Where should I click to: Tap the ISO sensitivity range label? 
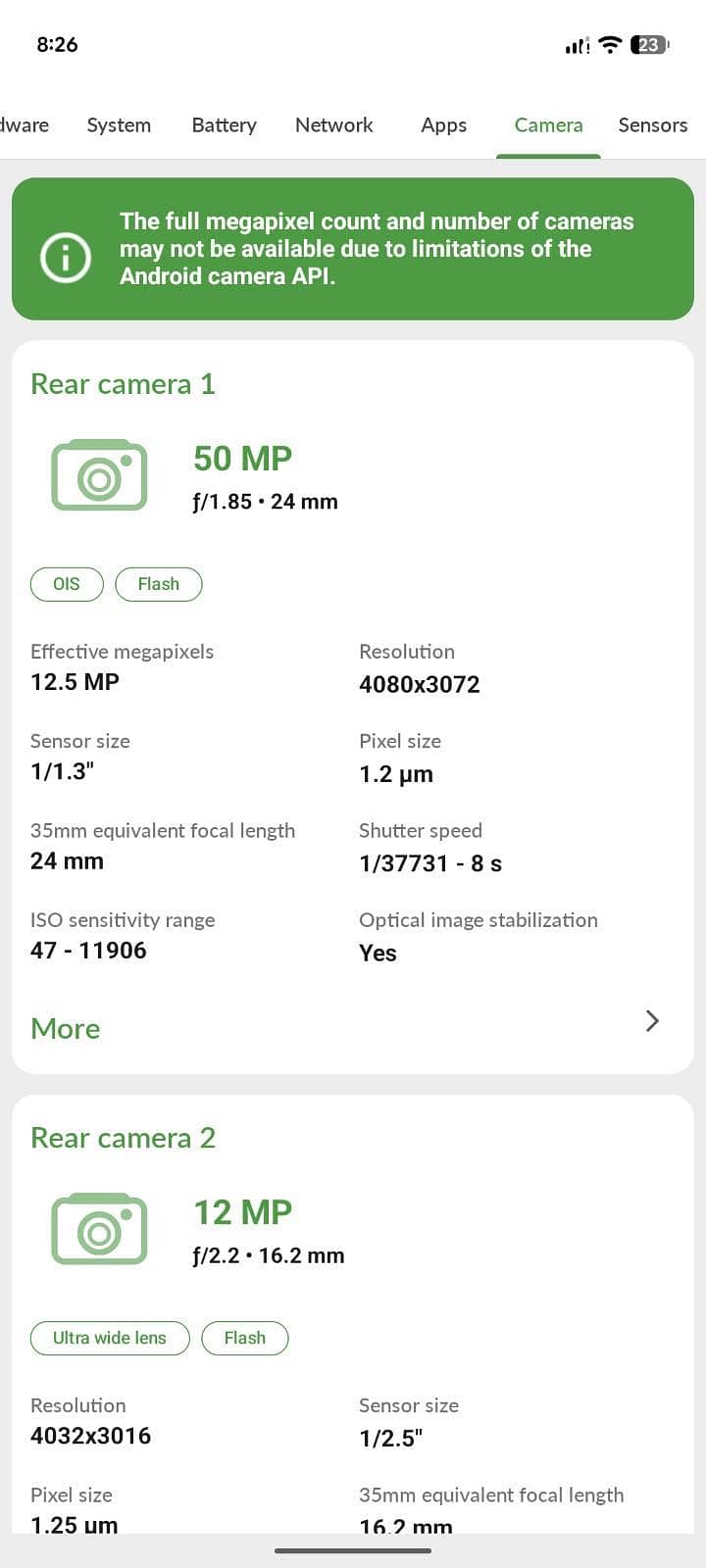(123, 920)
